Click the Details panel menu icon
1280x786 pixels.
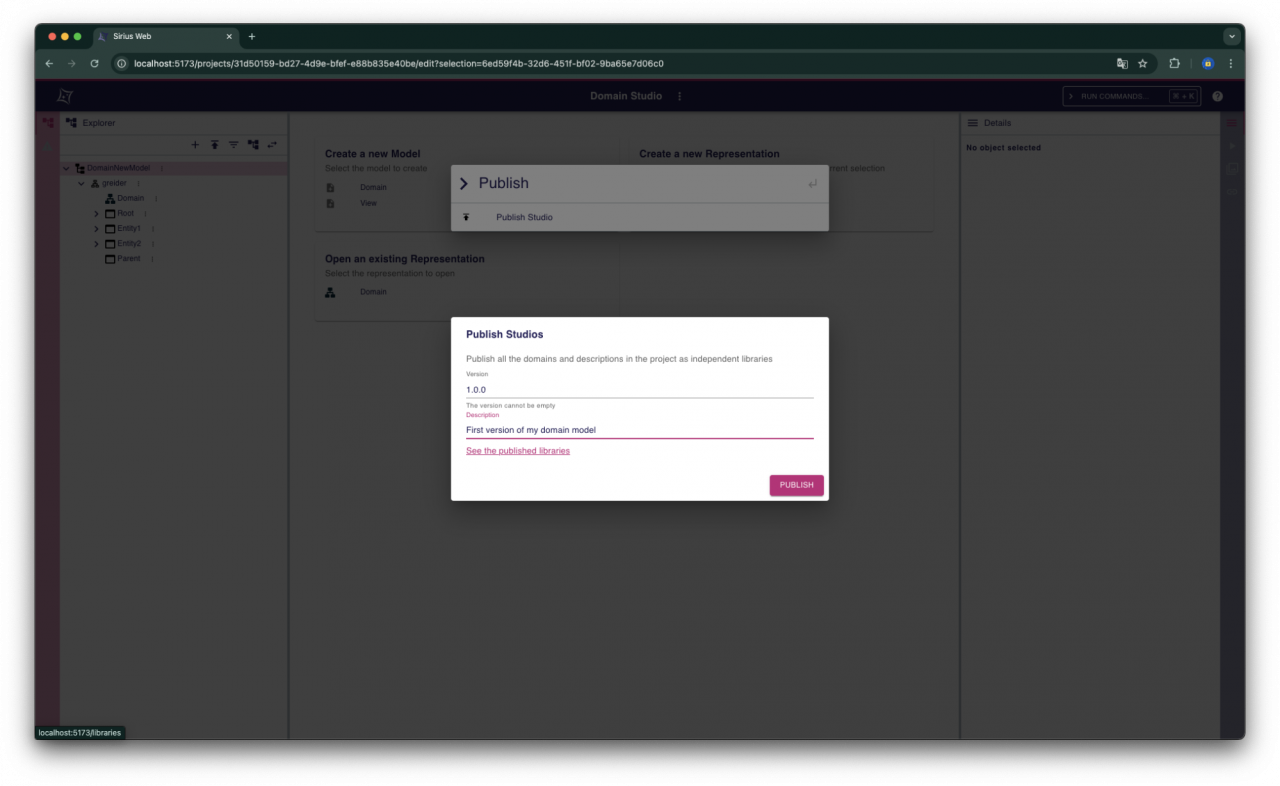tap(972, 123)
